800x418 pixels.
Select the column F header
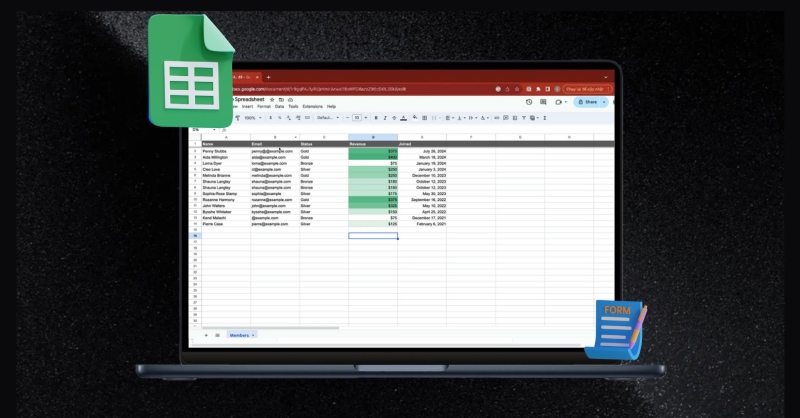coord(471,137)
